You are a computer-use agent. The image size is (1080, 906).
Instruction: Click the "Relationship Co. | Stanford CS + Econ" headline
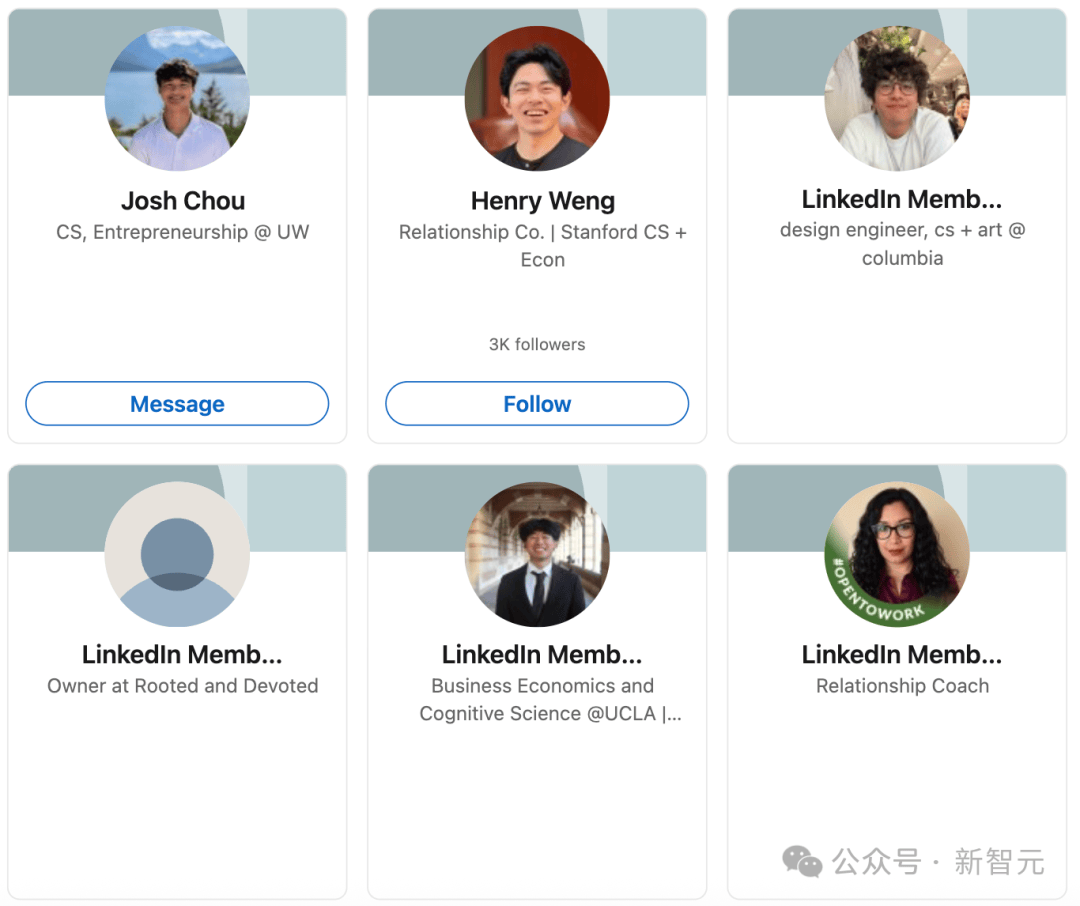(543, 246)
